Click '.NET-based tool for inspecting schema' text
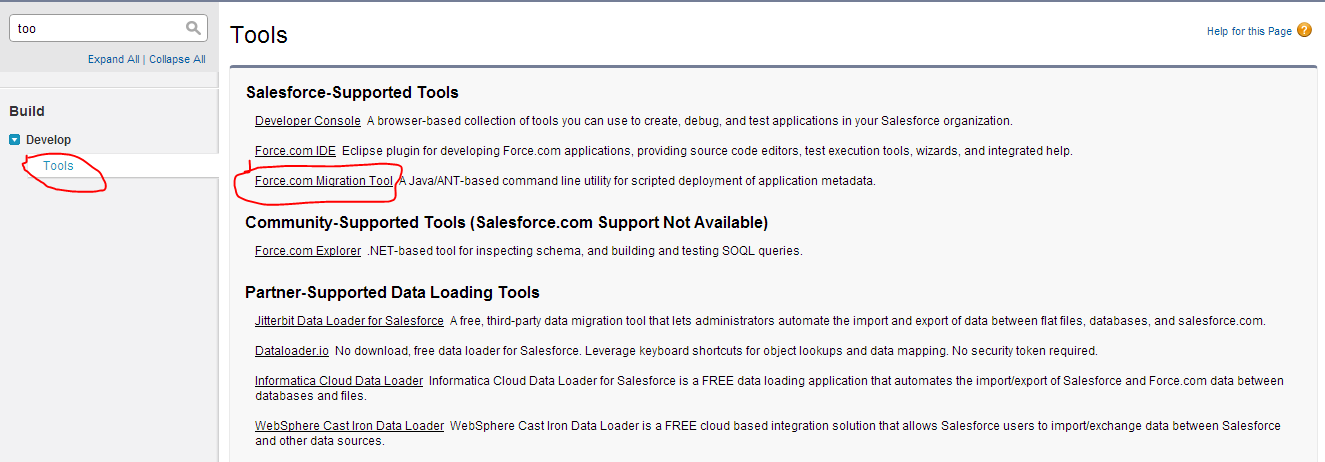Image resolution: width=1325 pixels, height=462 pixels. coord(584,251)
